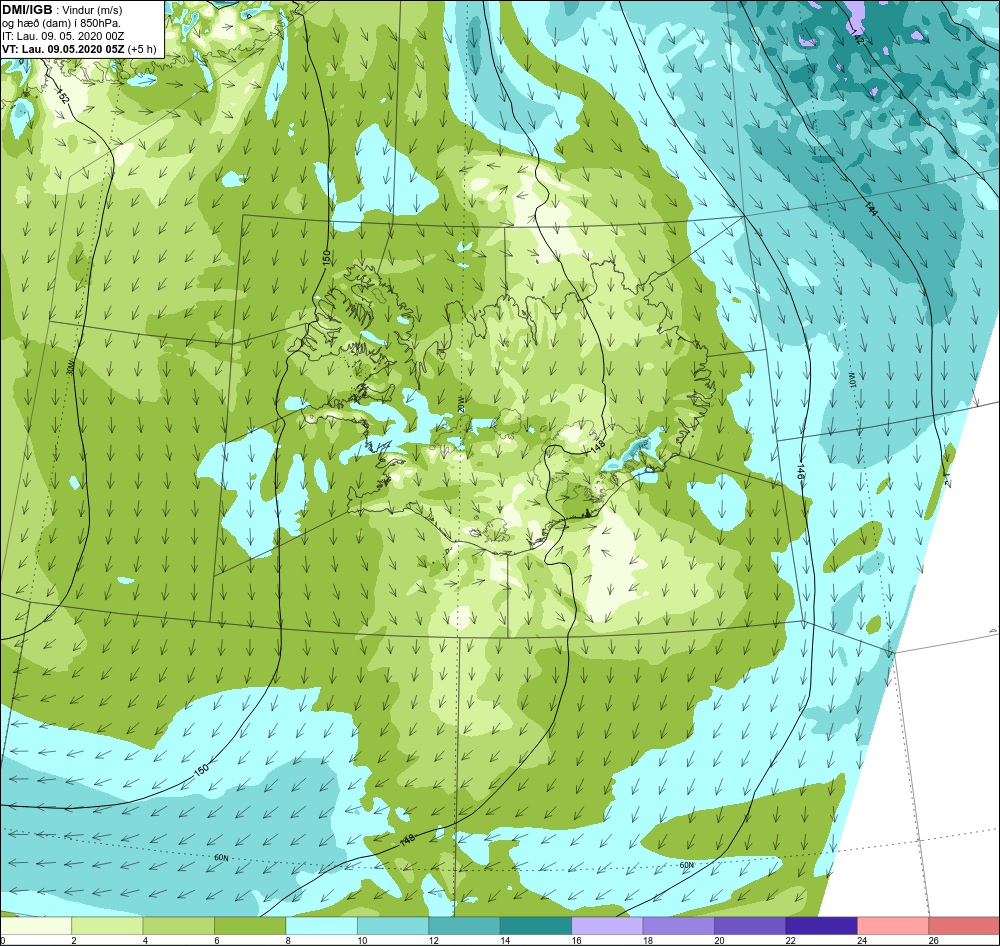Select the '20W' longitude label over Iceland
The height and width of the screenshot is (946, 1000).
[x=460, y=404]
